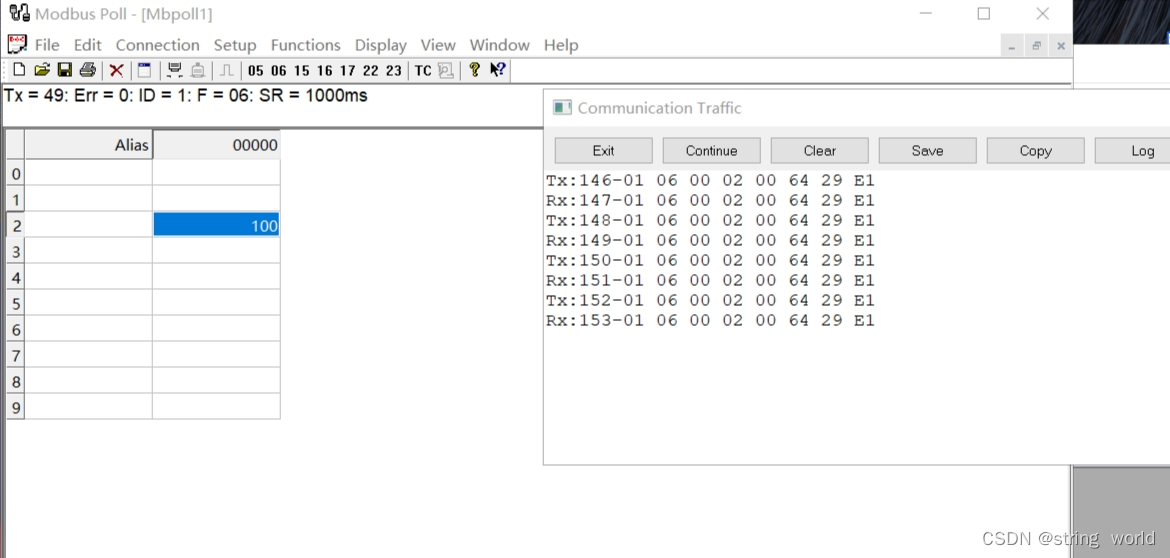This screenshot has height=558, width=1170.
Task: Select row header 8
Action: (x=16, y=382)
